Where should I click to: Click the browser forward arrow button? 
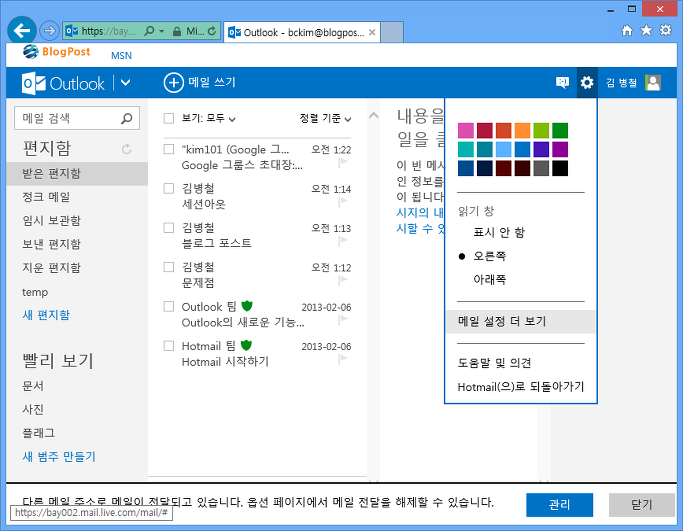pos(49,30)
